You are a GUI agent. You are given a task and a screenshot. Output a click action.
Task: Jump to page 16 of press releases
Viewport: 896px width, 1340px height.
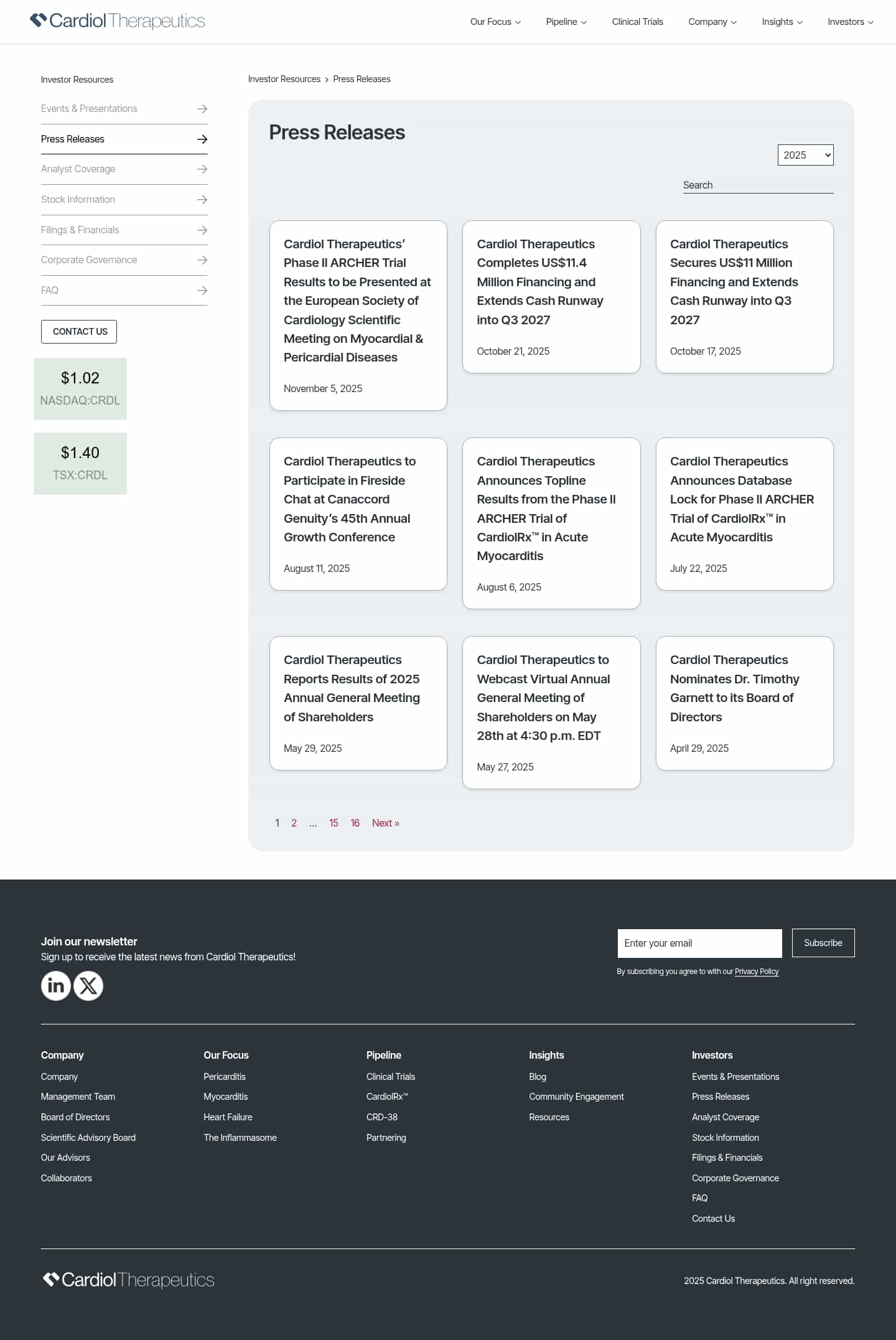click(355, 823)
